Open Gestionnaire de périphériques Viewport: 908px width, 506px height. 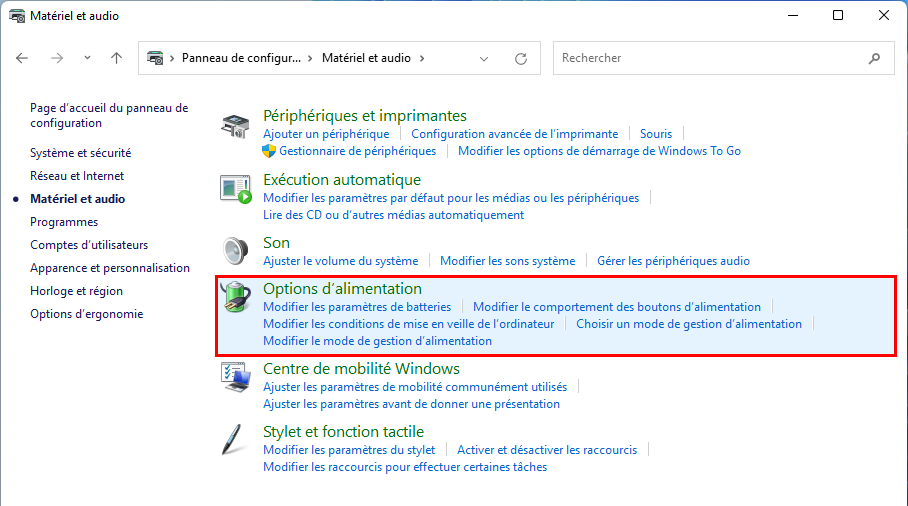(x=357, y=151)
